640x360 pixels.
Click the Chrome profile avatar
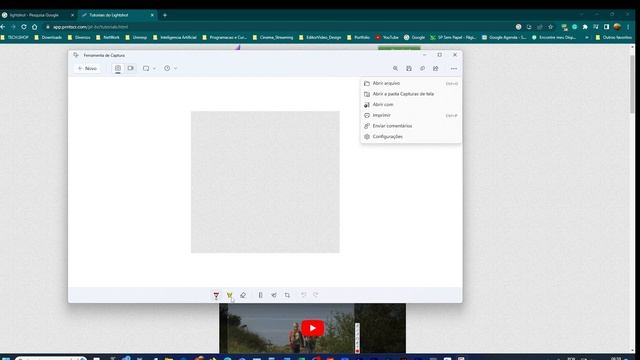(x=617, y=27)
